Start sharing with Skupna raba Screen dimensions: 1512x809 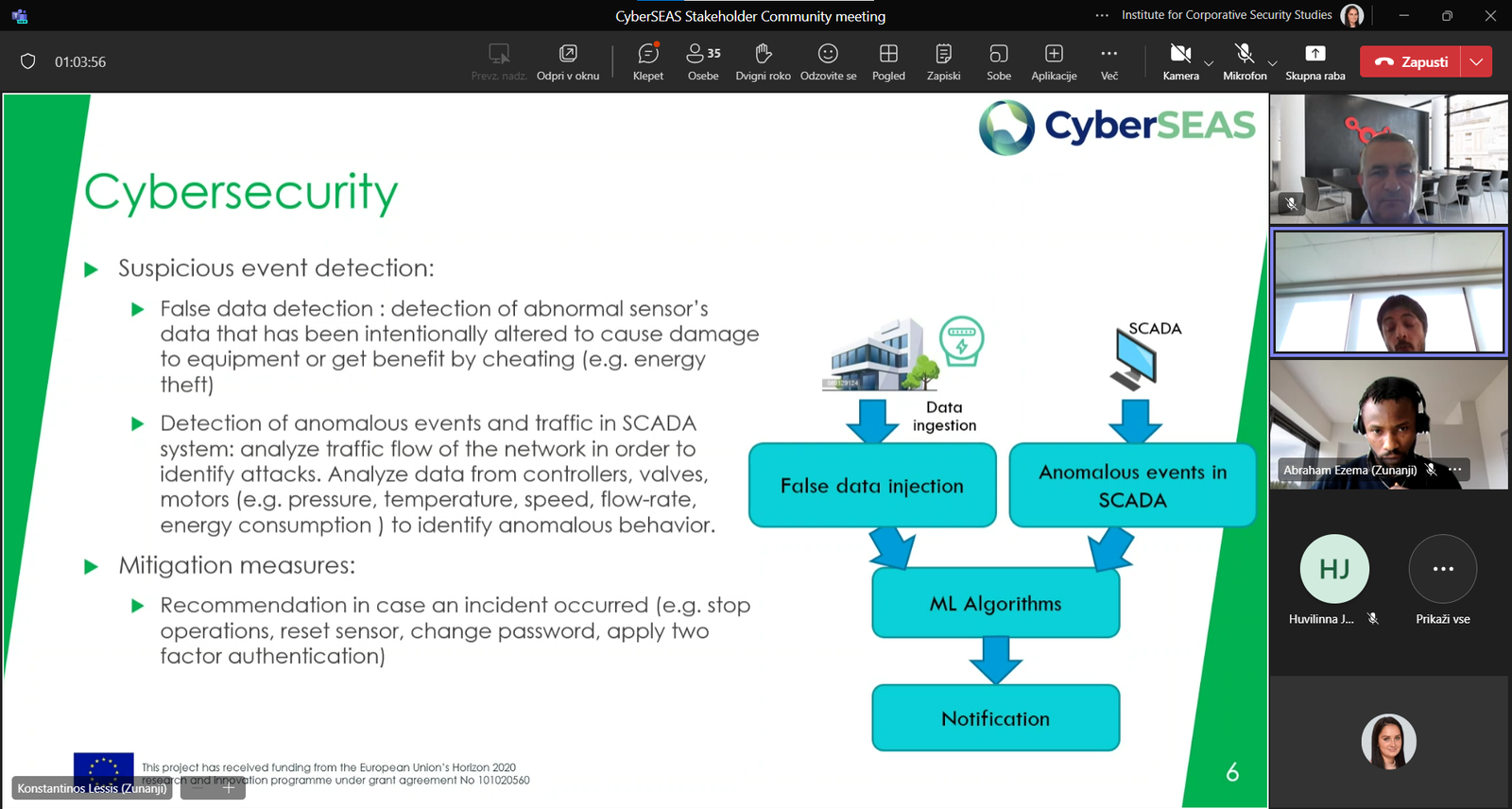[1314, 61]
